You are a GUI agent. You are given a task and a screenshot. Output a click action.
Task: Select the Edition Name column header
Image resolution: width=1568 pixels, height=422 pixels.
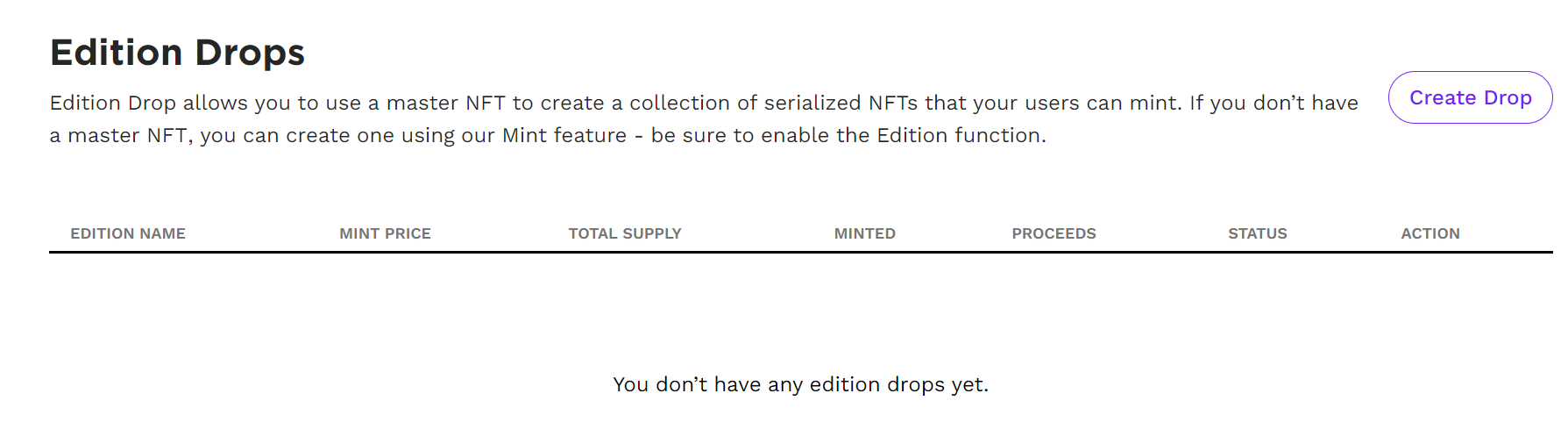[128, 233]
